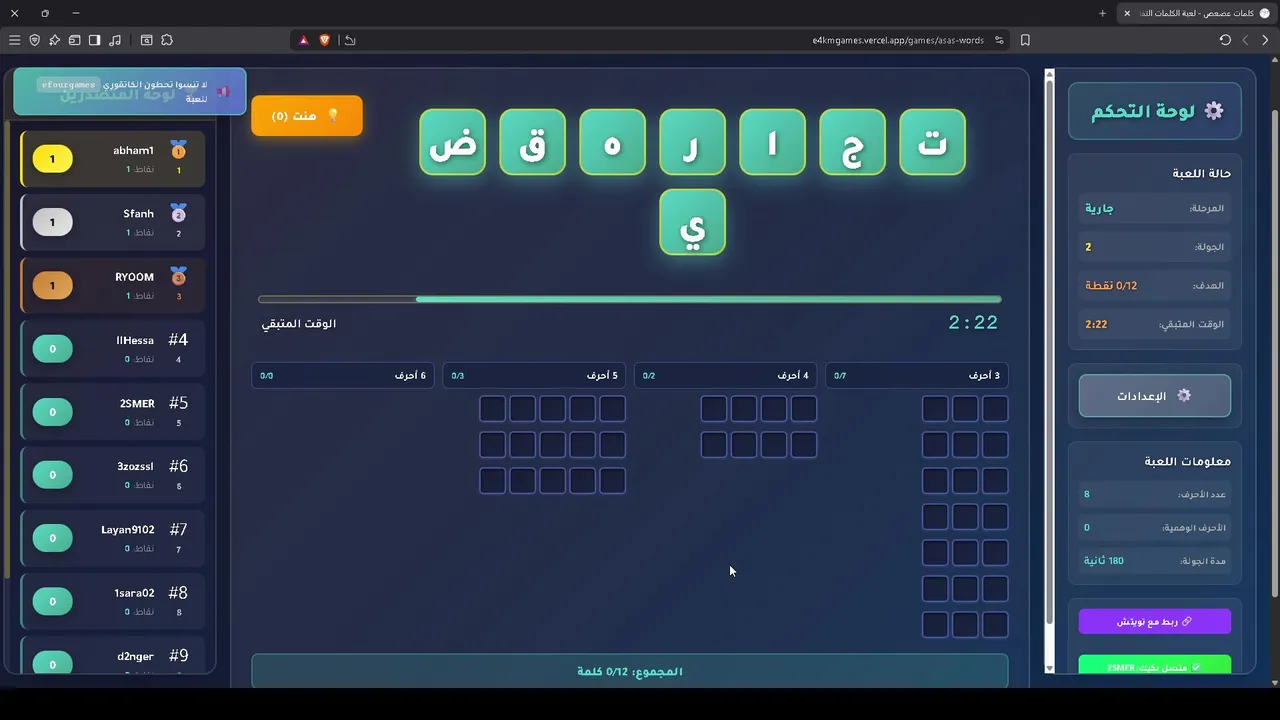The height and width of the screenshot is (720, 1280).
Task: Open site settings tune icon
Action: click(x=998, y=40)
